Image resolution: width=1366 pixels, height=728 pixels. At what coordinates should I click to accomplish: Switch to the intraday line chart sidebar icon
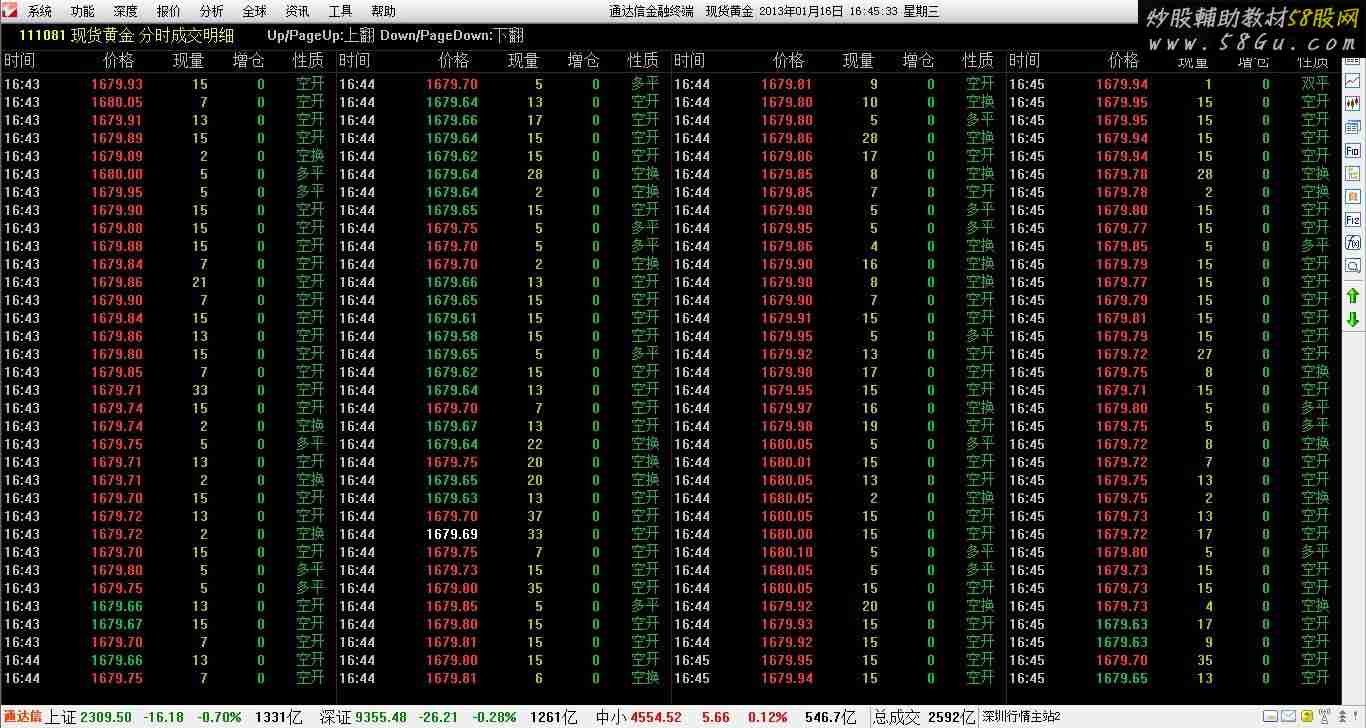1353,80
